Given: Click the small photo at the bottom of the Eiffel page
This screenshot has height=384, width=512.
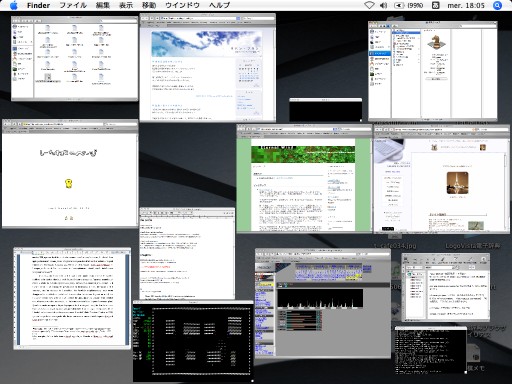Looking at the screenshot, I should point(476,225).
